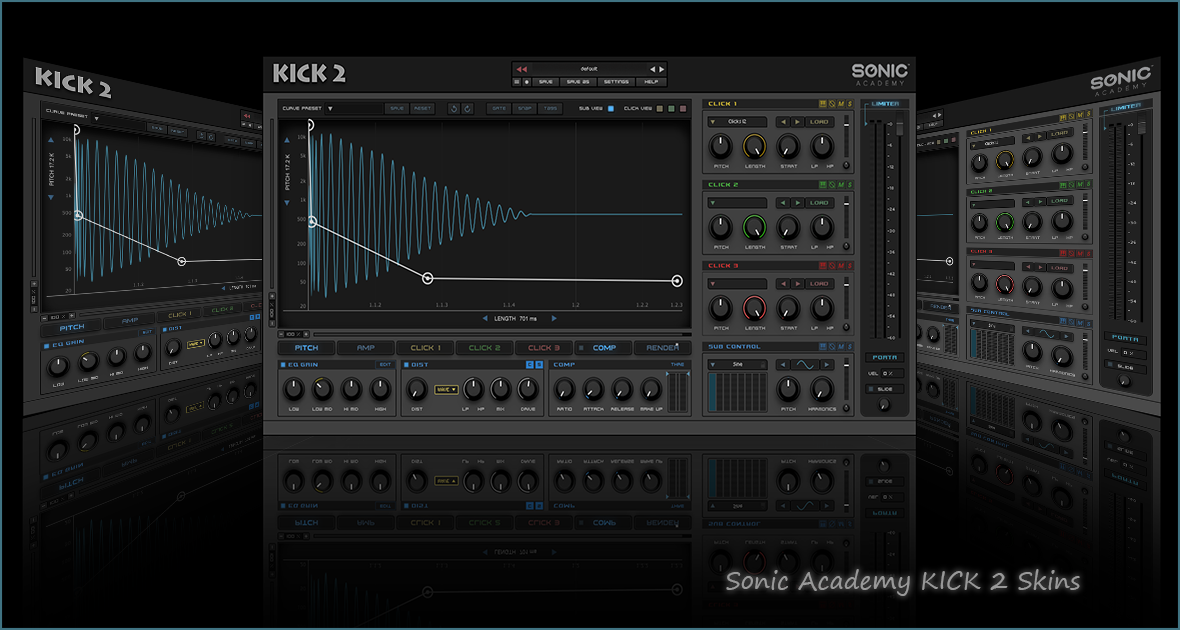Click the VEL value field
This screenshot has width=1180, height=630.
(x=892, y=373)
